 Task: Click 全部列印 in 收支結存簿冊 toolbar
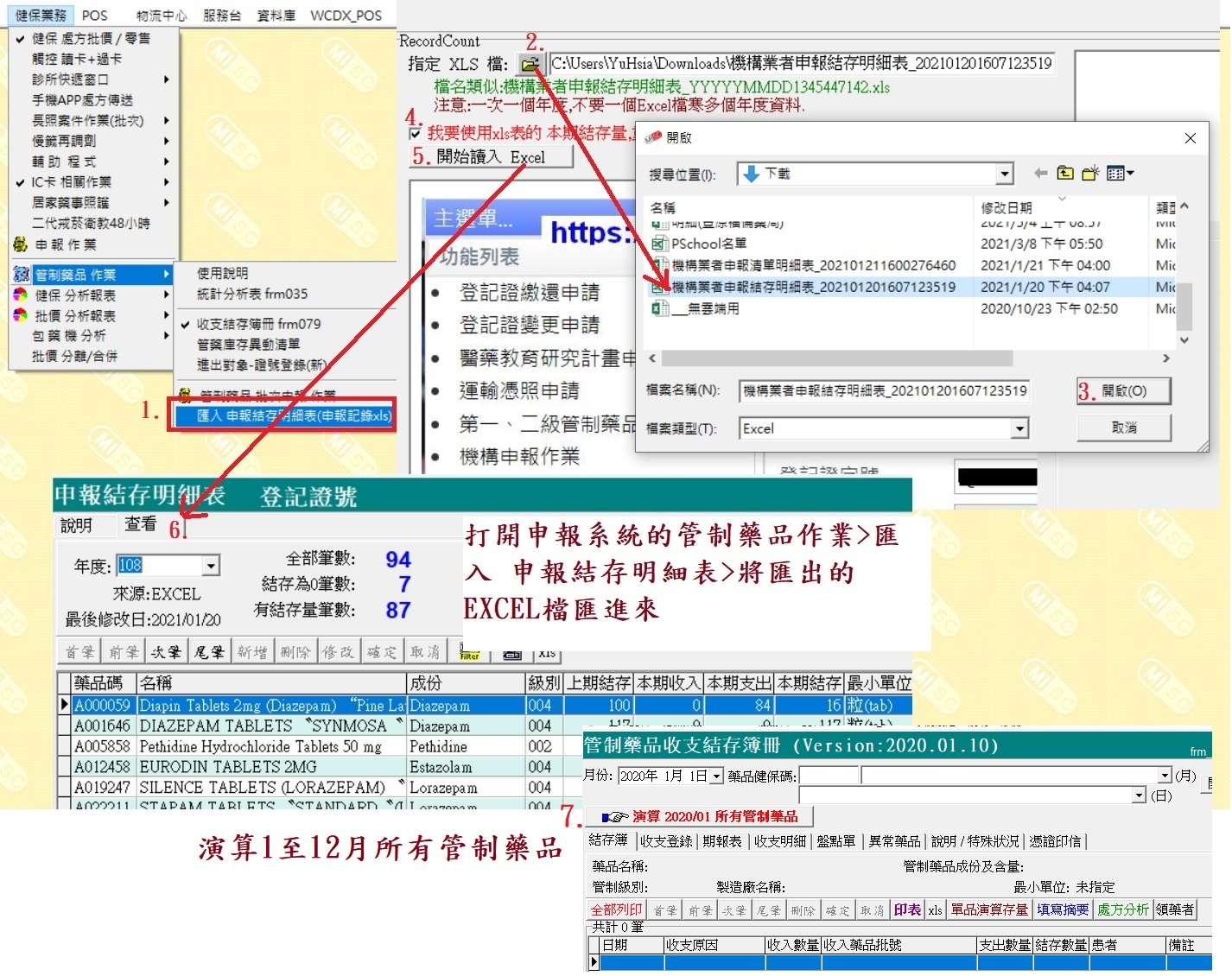click(x=616, y=910)
